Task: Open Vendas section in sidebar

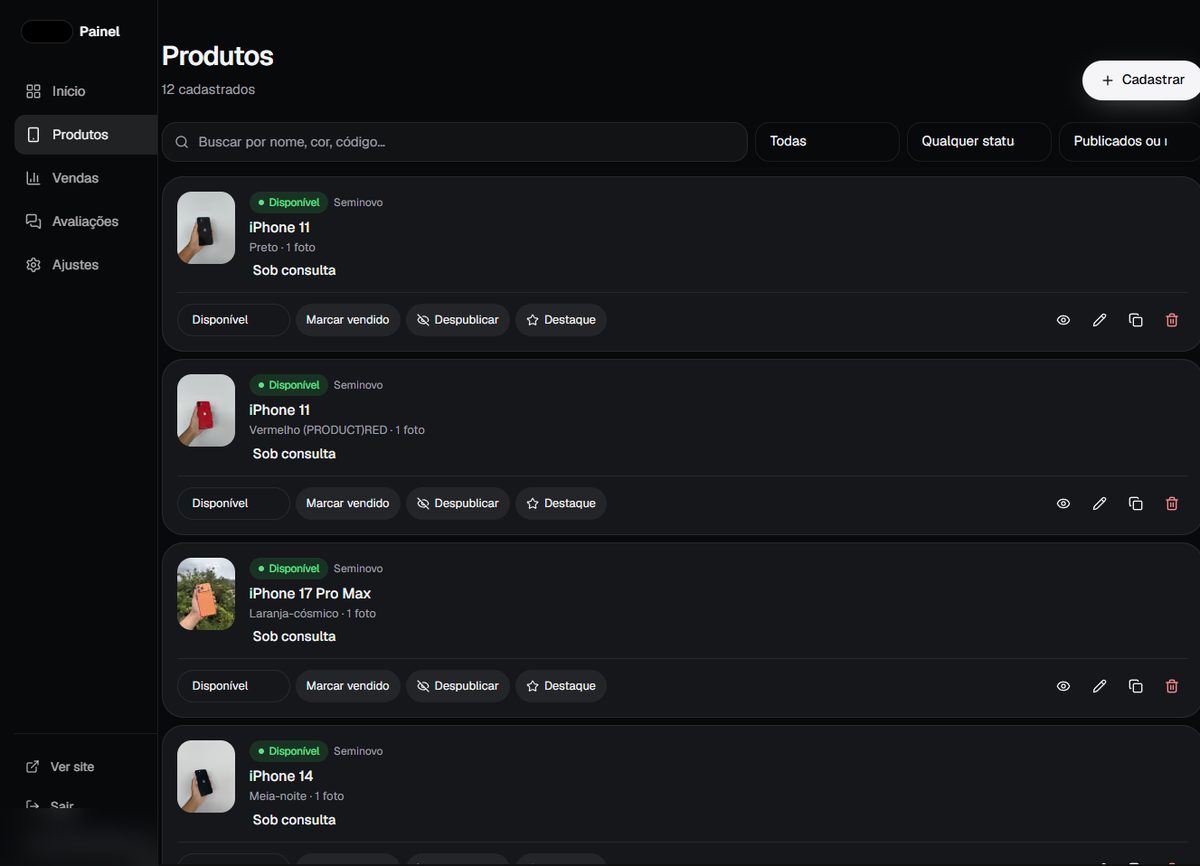Action: 85,178
